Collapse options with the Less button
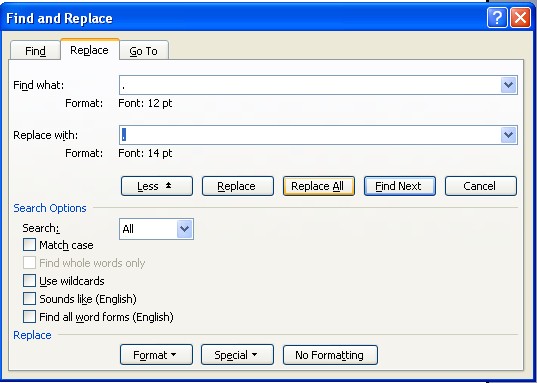The height and width of the screenshot is (383, 537). (x=157, y=186)
